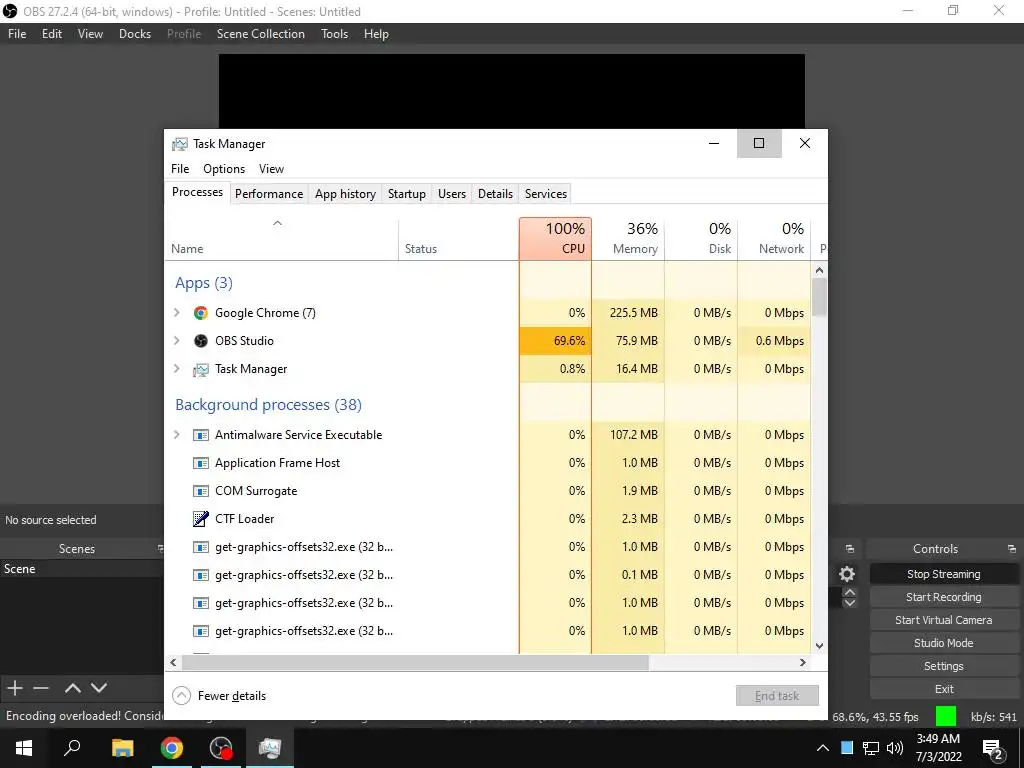Click the Background processes (38) heading
Viewport: 1024px width, 768px height.
tap(268, 405)
